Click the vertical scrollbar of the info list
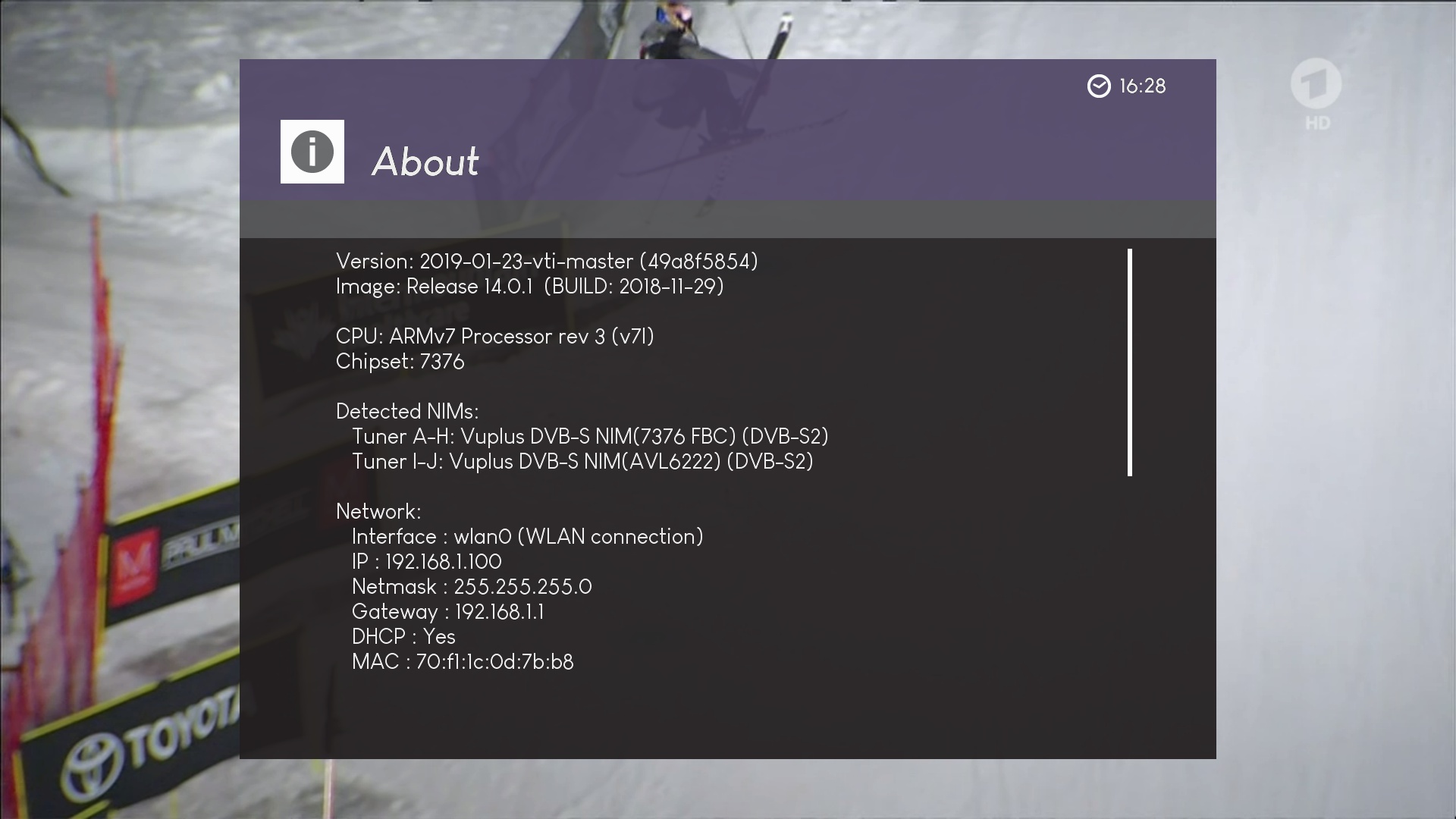 coord(1130,362)
